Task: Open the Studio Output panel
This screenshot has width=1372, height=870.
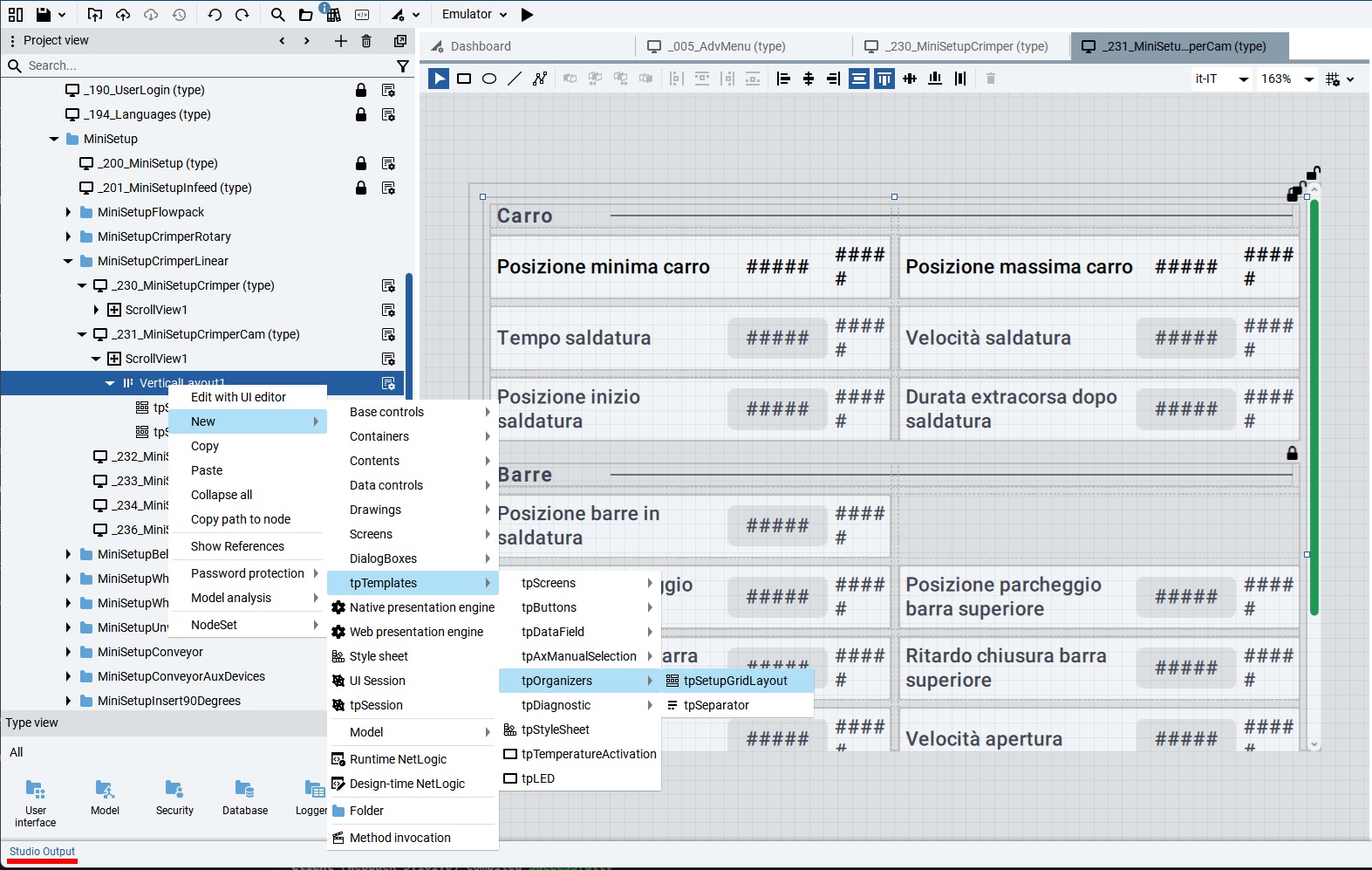Action: click(42, 852)
